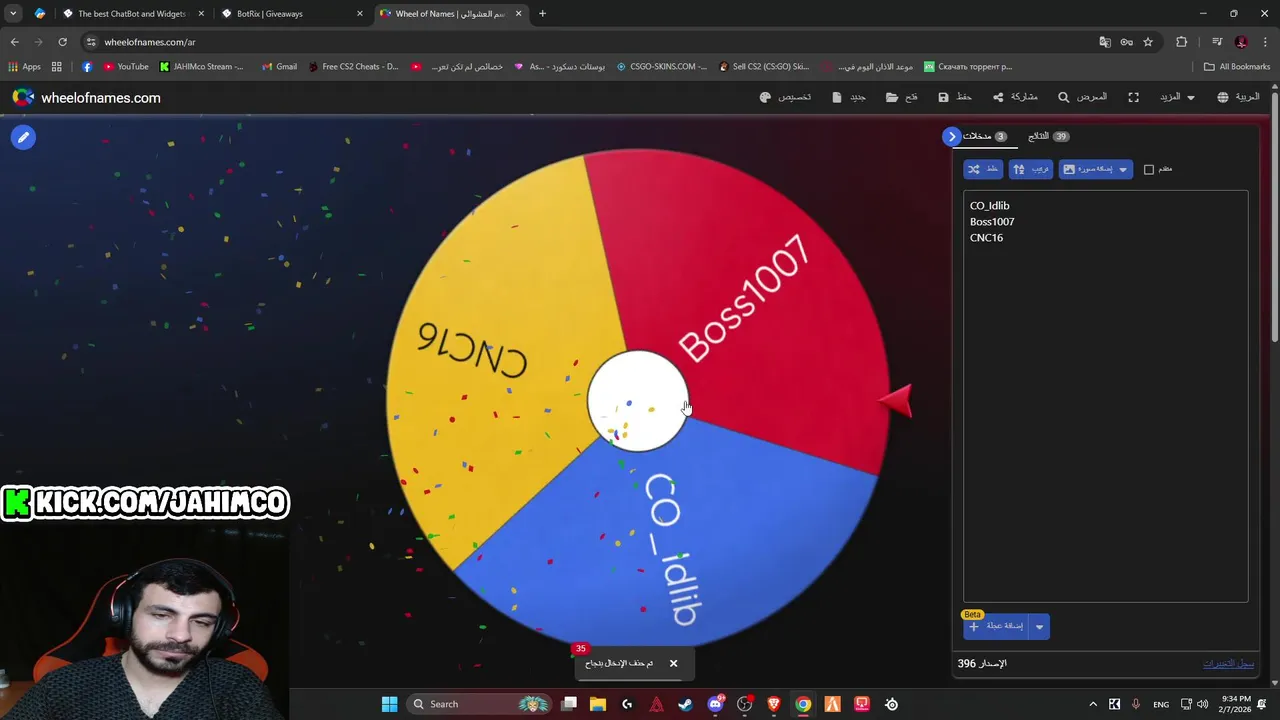Open Steam from the taskbar

point(685,704)
